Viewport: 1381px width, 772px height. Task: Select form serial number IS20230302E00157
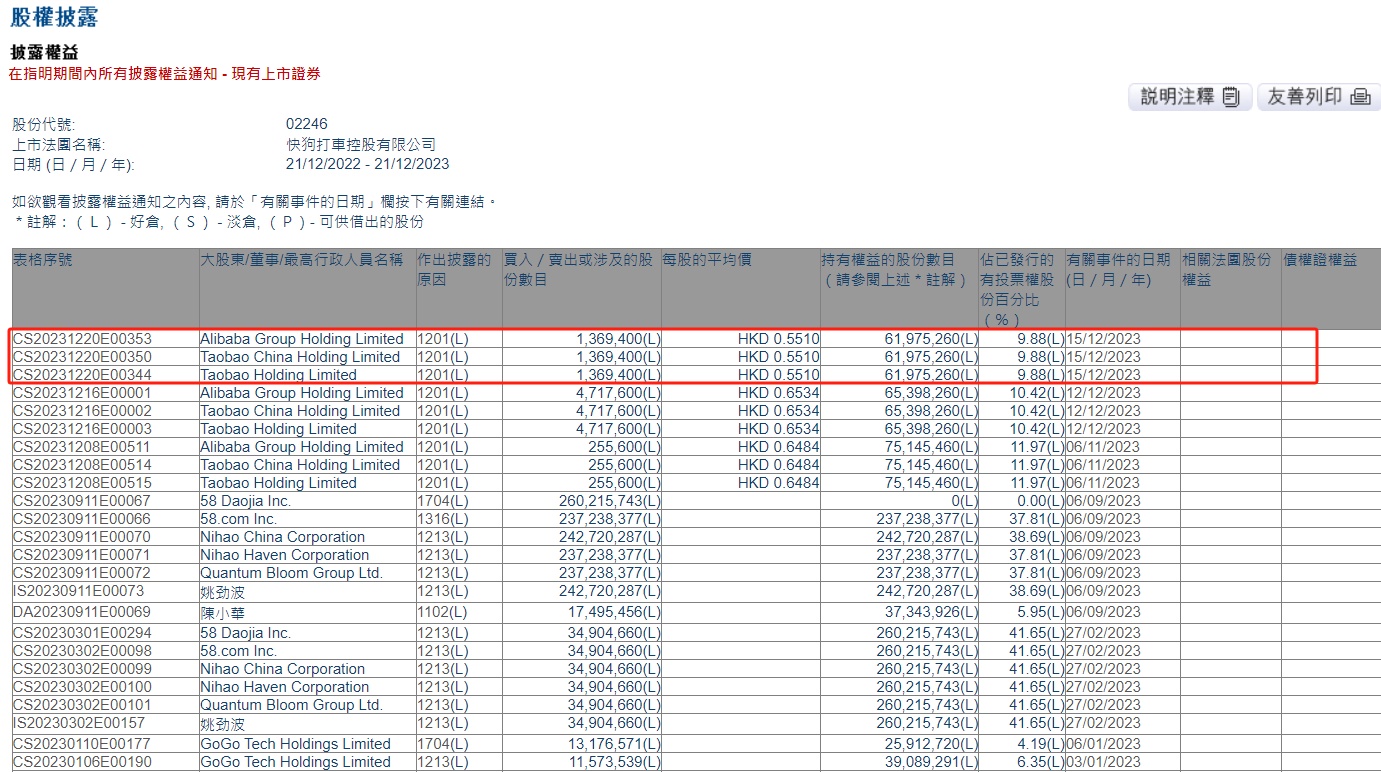coord(79,723)
